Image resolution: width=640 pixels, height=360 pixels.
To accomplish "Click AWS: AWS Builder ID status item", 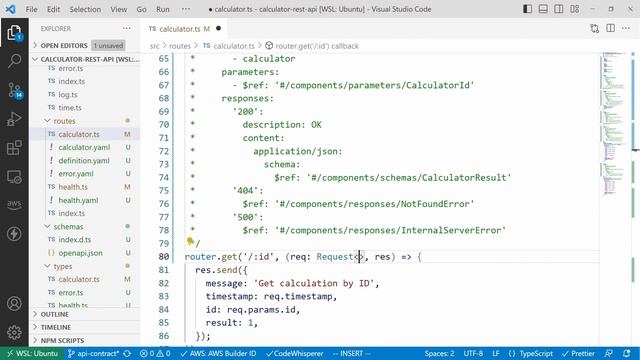I will [218, 353].
